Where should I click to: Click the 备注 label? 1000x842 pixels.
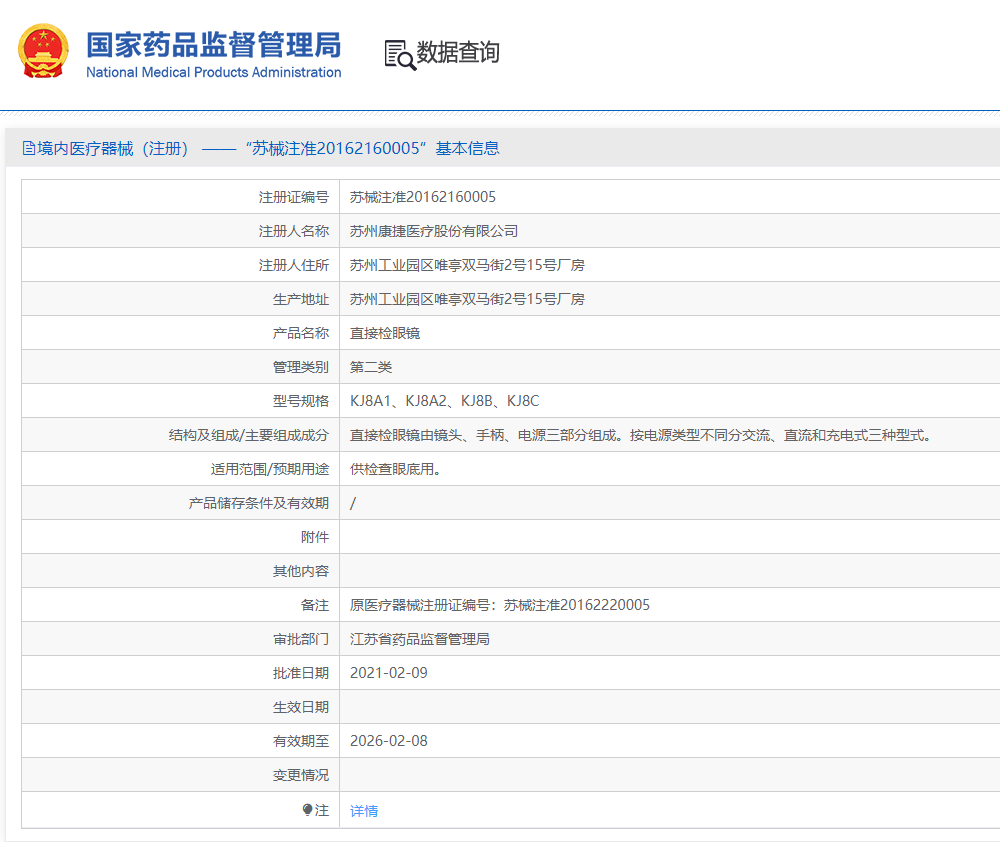pos(314,605)
